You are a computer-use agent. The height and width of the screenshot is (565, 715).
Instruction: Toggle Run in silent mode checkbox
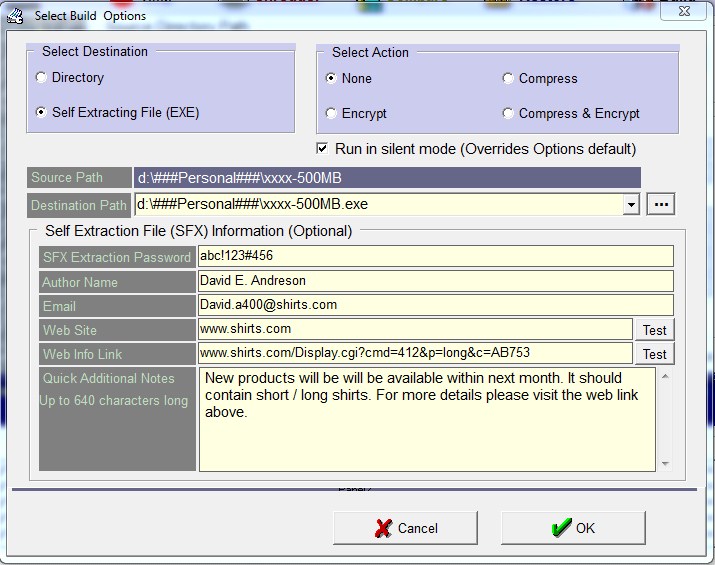(322, 149)
